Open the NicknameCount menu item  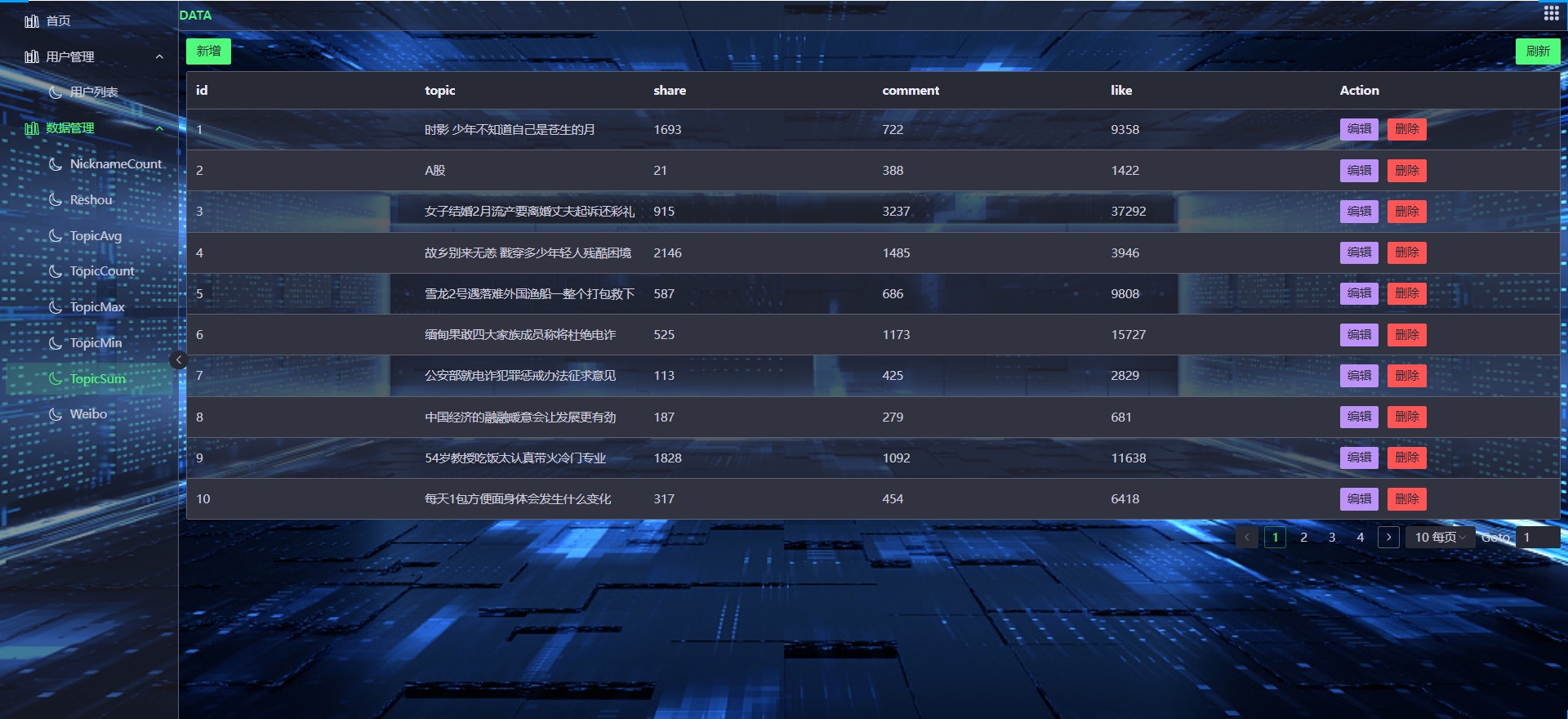point(89,164)
